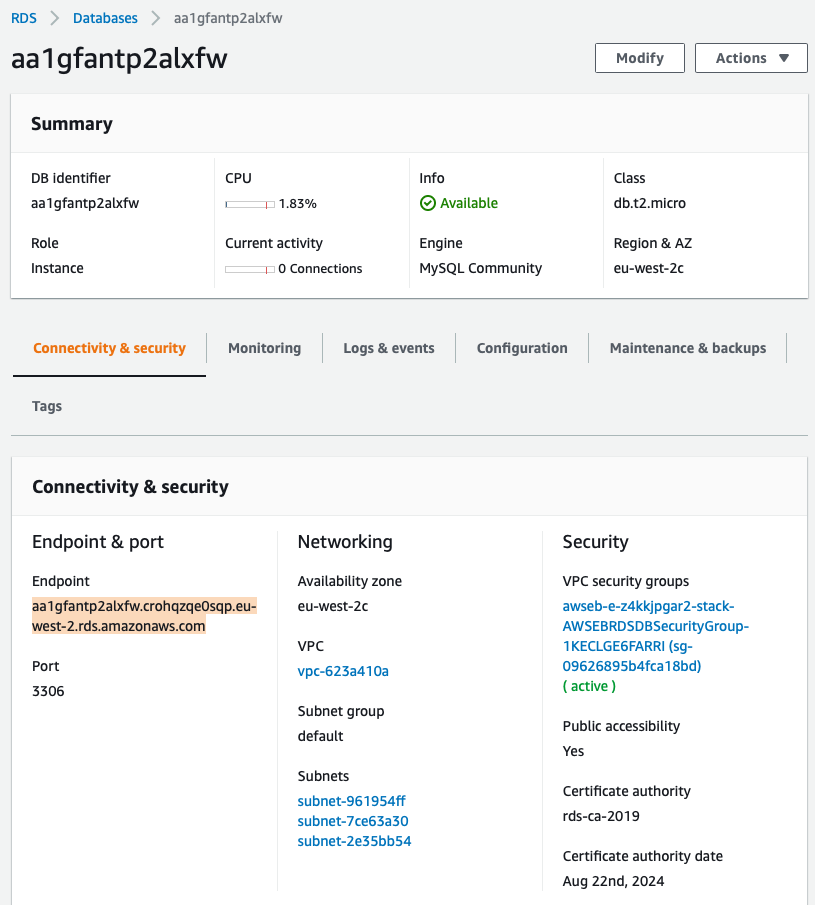Open VPC link vpc-623a410a
This screenshot has height=905, width=815.
(343, 671)
